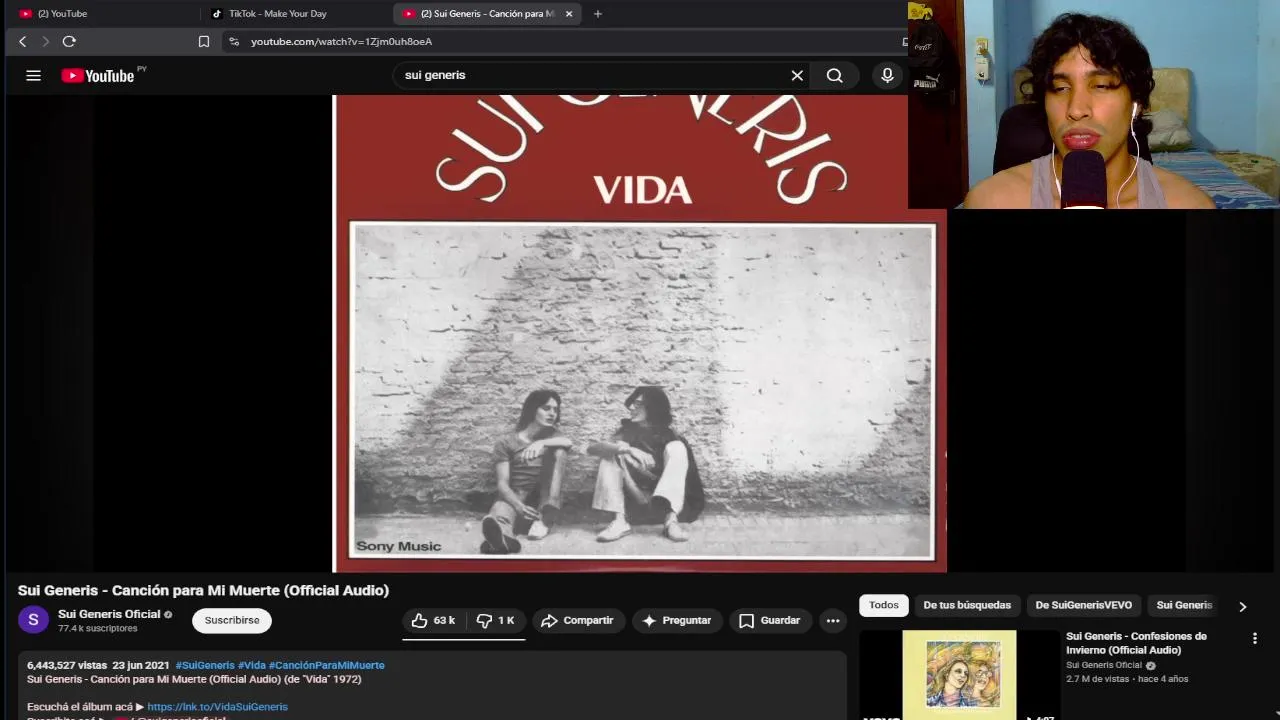Go to YouTube home via logo
Screen dimensions: 1280x720
click(98, 76)
